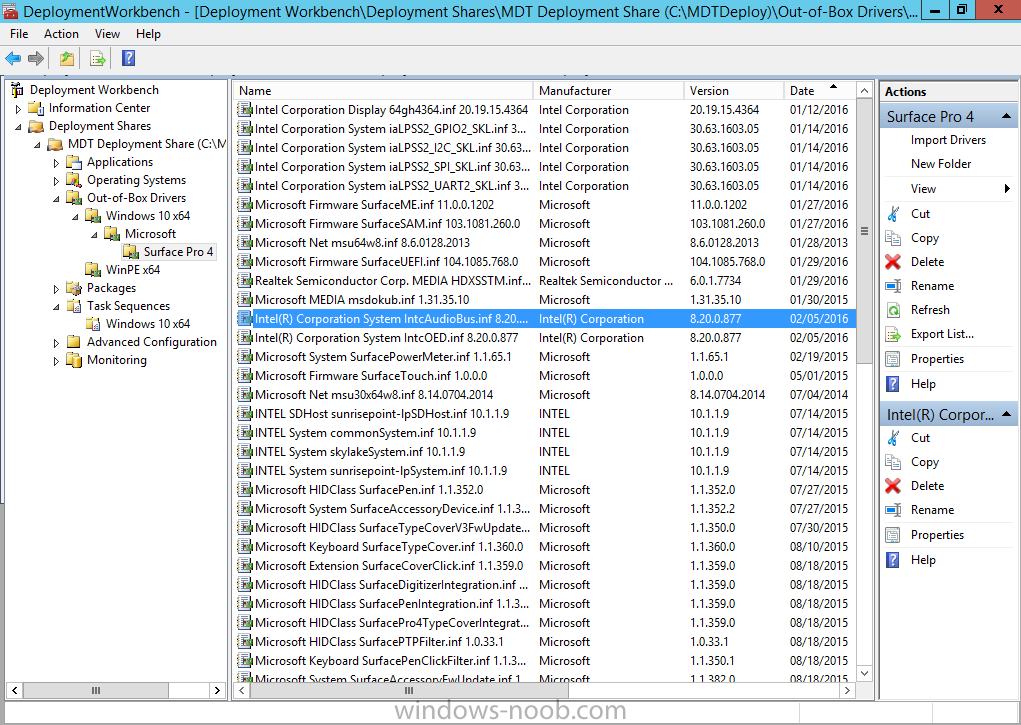This screenshot has width=1021, height=725.
Task: Click the Cut scissors icon under Surface Pro 4
Action: click(x=893, y=214)
